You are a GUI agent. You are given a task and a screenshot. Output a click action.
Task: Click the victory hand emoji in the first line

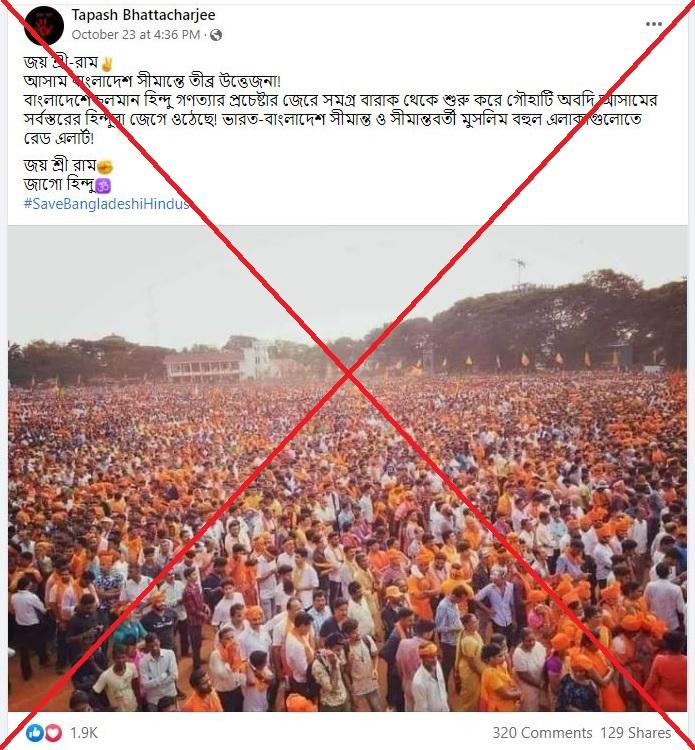tap(107, 63)
